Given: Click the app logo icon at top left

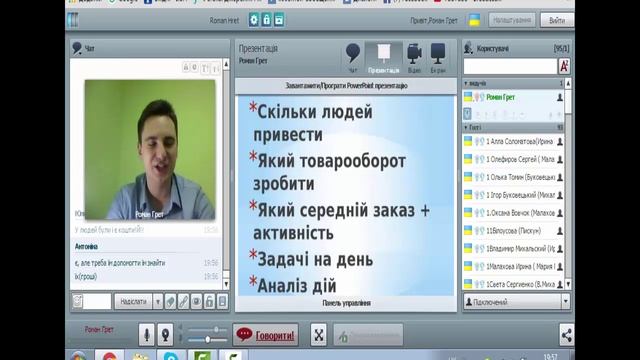Looking at the screenshot, I should point(73,20).
